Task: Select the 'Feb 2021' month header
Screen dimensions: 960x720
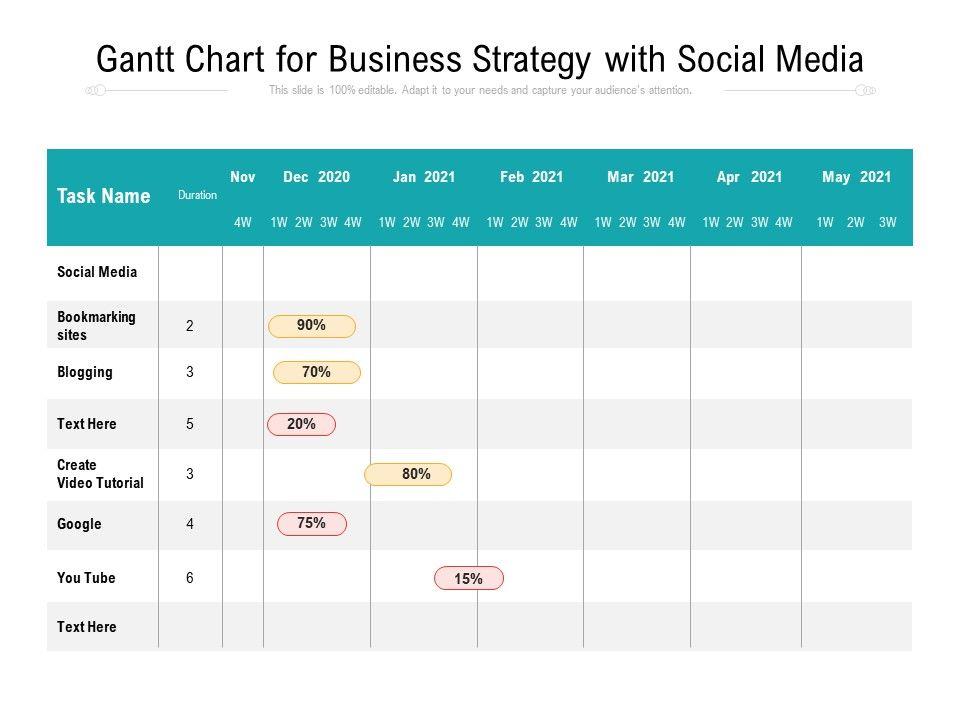Action: pos(531,177)
